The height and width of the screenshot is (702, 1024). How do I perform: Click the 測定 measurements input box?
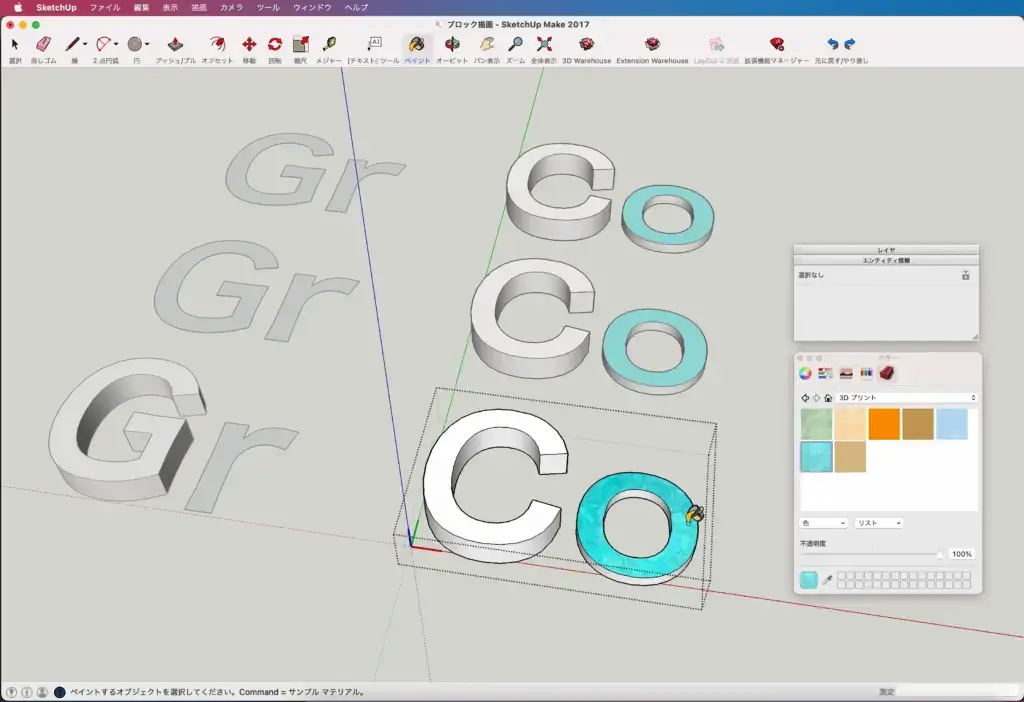(958, 692)
